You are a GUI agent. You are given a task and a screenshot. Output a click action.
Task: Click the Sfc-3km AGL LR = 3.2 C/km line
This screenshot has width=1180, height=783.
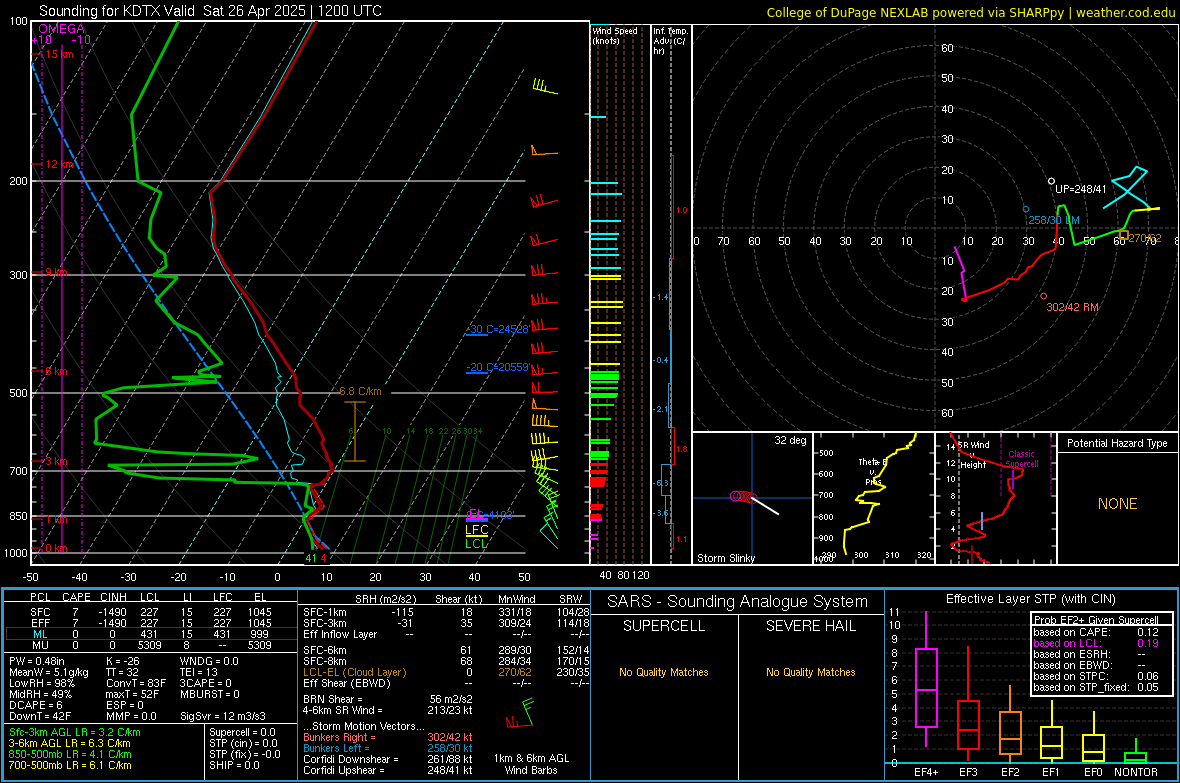pyautogui.click(x=75, y=732)
